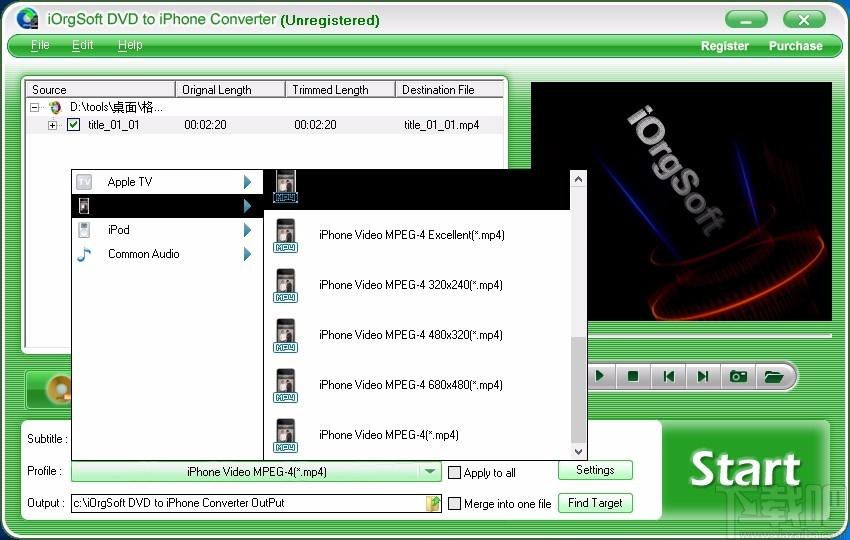Click the iOrgSoft app logo in title bar
The width and height of the screenshot is (850, 540).
27,18
